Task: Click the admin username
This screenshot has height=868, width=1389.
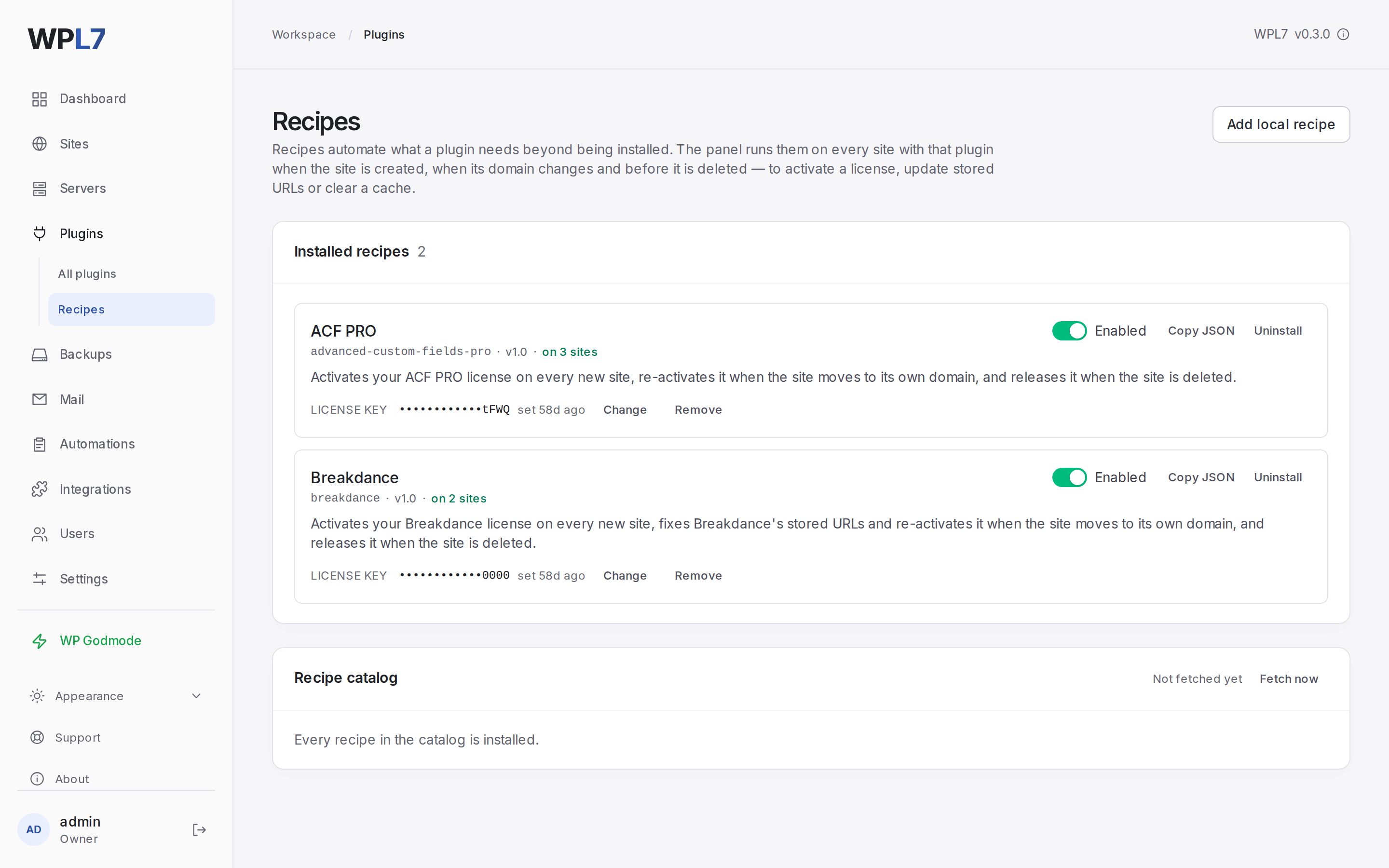Action: (80, 822)
